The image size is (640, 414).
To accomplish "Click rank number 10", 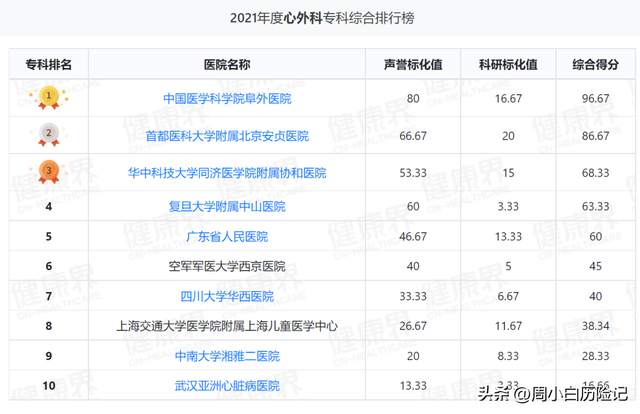I will (49, 386).
